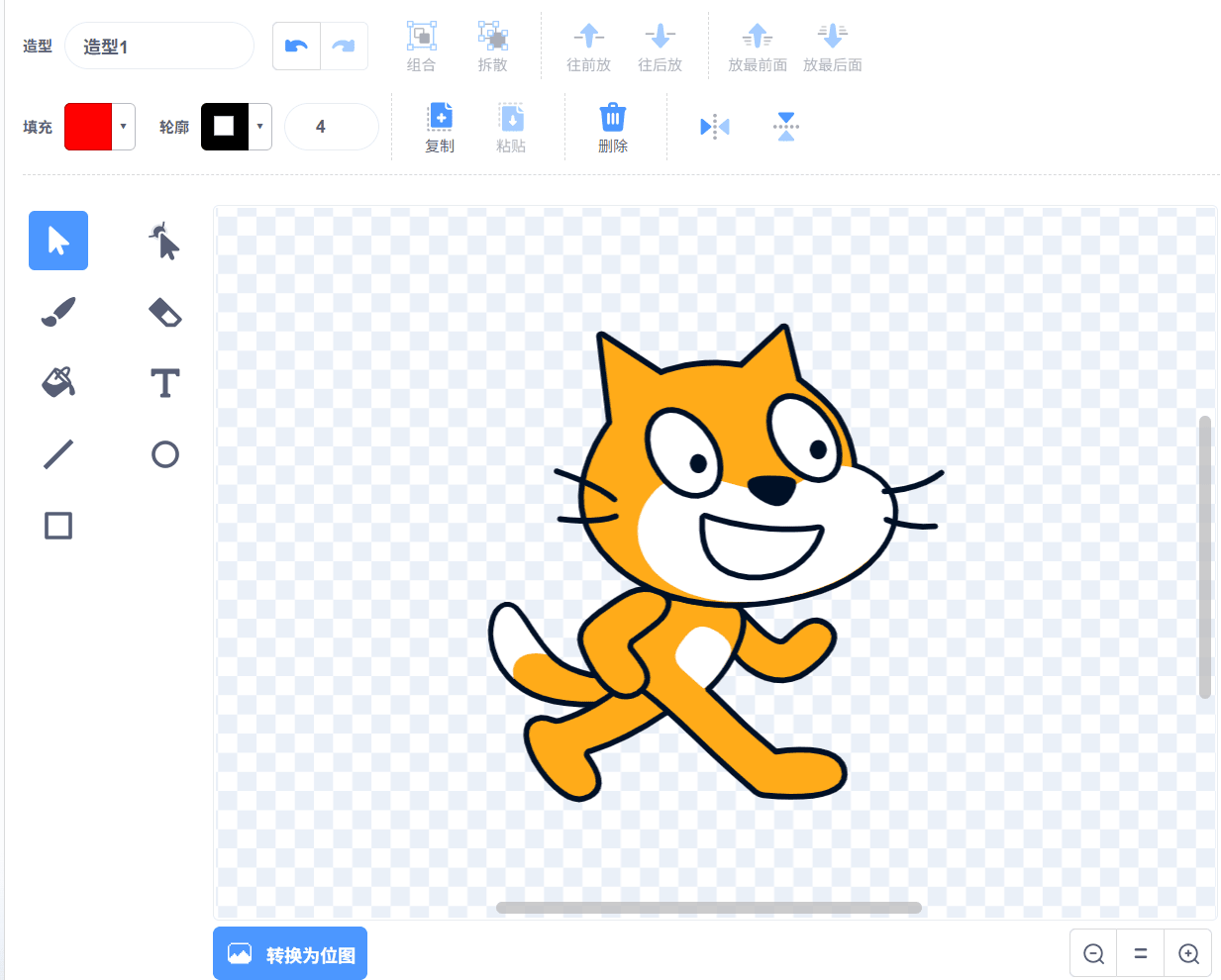The height and width of the screenshot is (980, 1221).
Task: Select the Reshape tool
Action: click(x=165, y=241)
